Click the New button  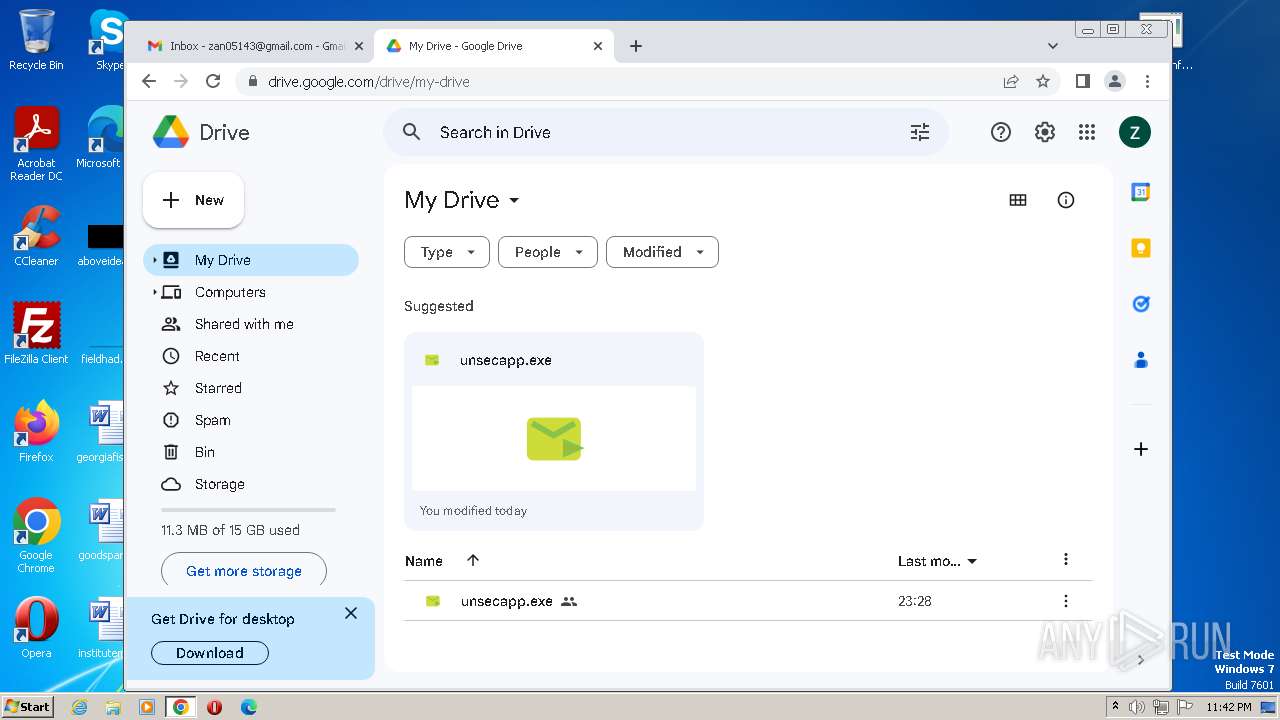(x=193, y=200)
